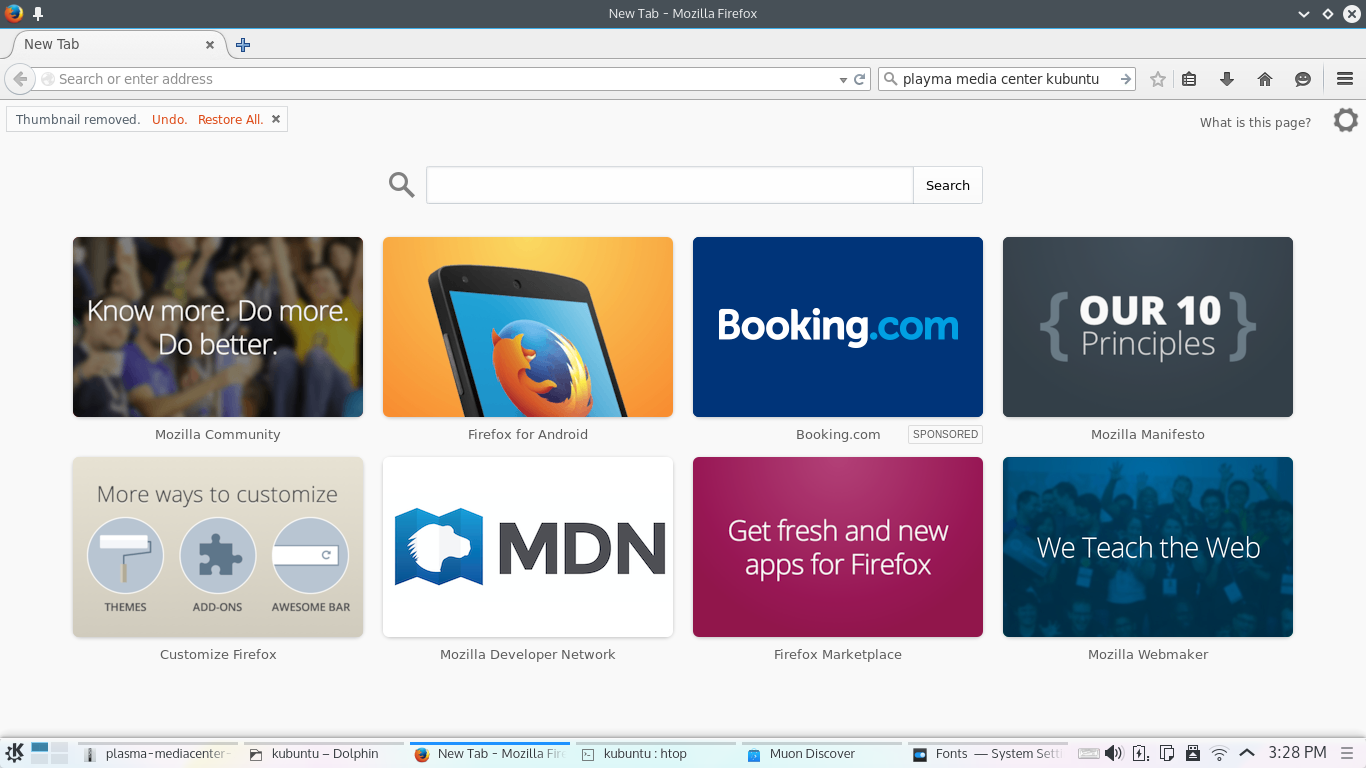Screen dimensions: 1366x768
Task: Open 'What is this page?' link
Action: coord(1255,123)
